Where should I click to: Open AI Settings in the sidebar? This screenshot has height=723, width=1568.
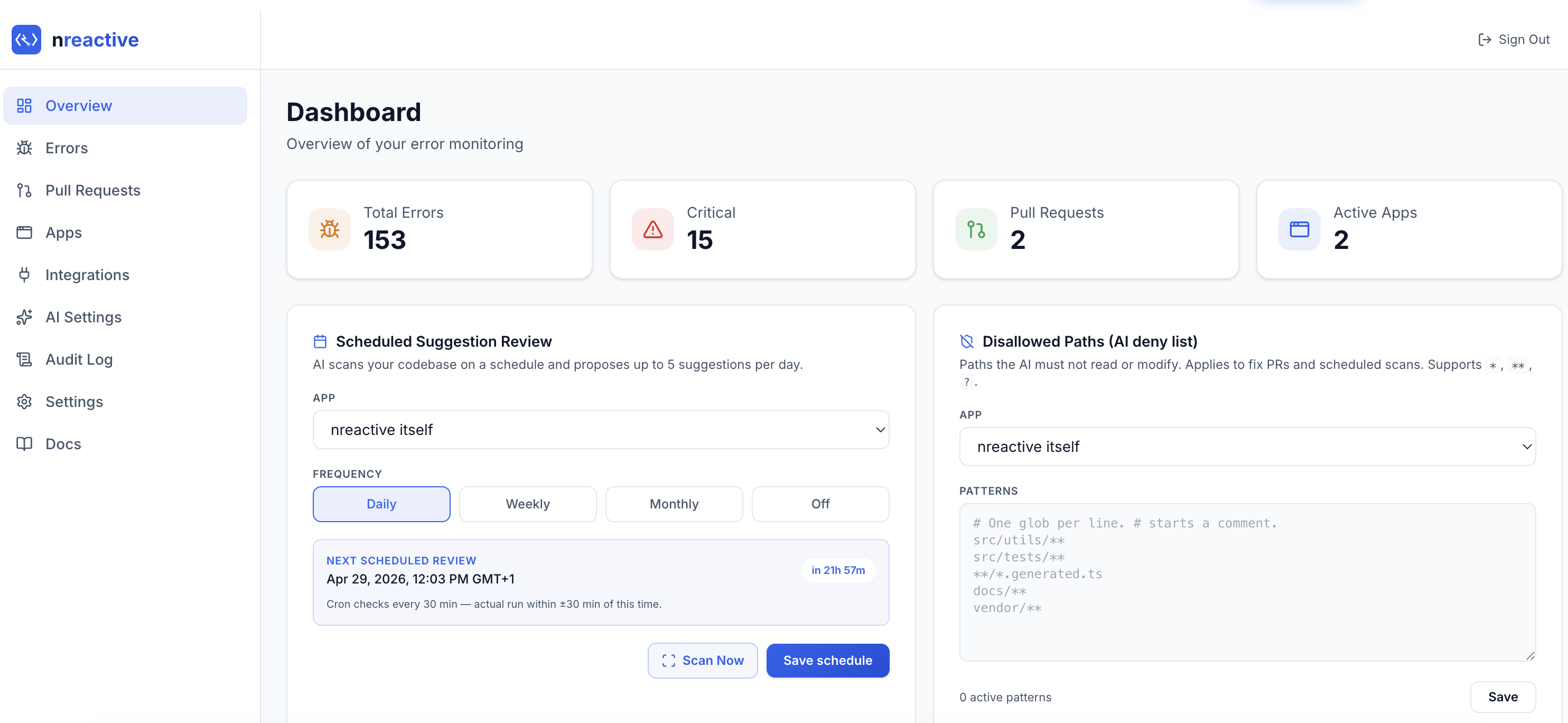(x=125, y=317)
